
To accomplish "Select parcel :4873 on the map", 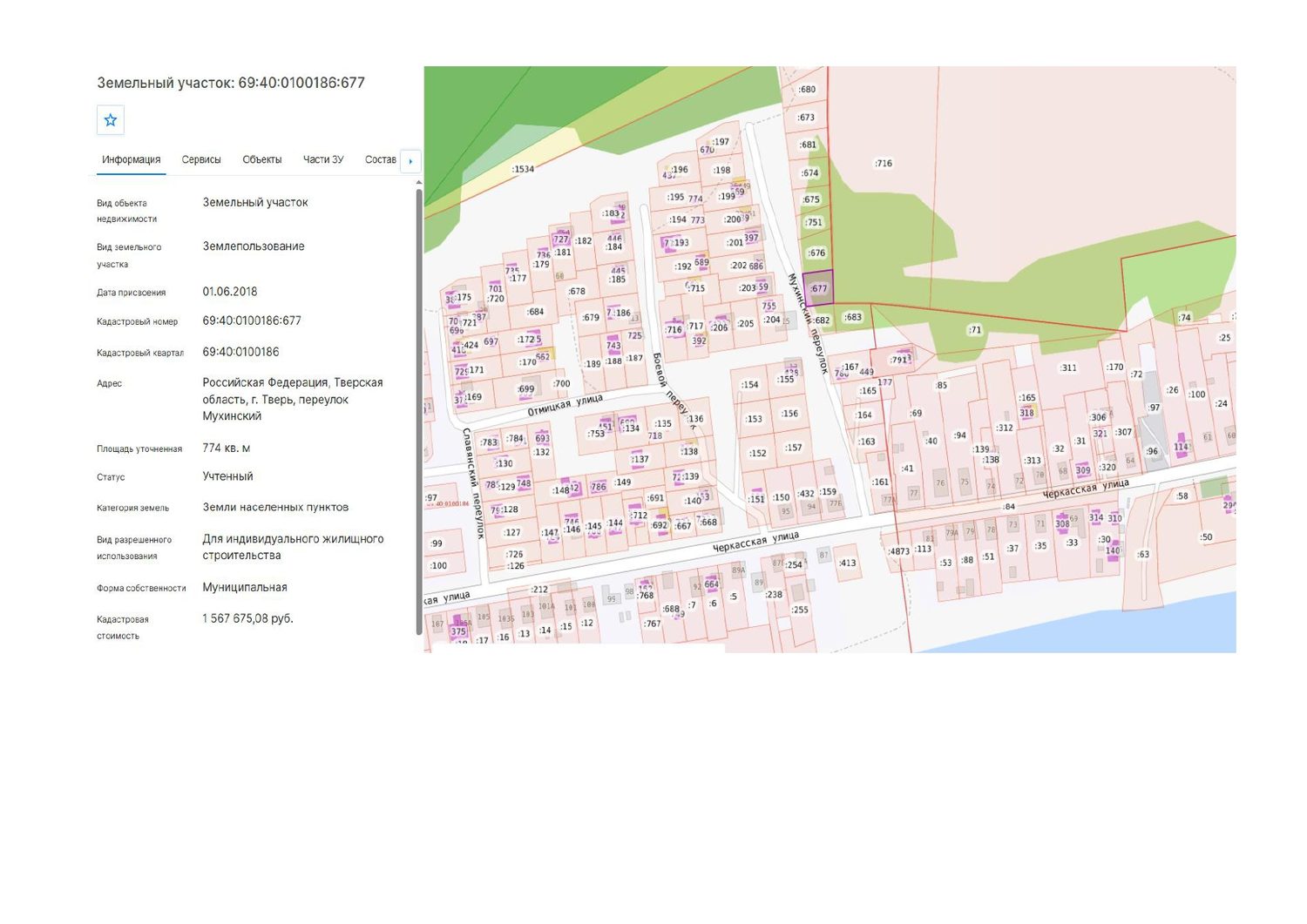I will pos(898,551).
